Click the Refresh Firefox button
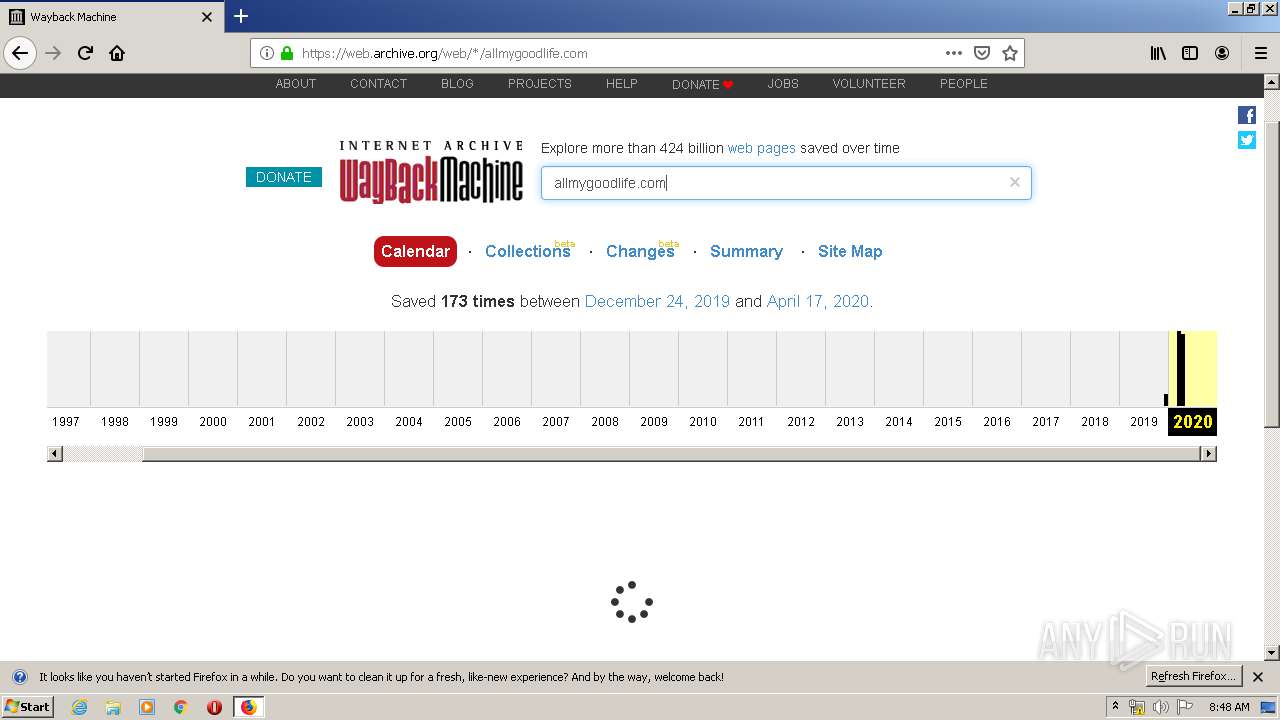Viewport: 1280px width, 720px height. [x=1194, y=677]
